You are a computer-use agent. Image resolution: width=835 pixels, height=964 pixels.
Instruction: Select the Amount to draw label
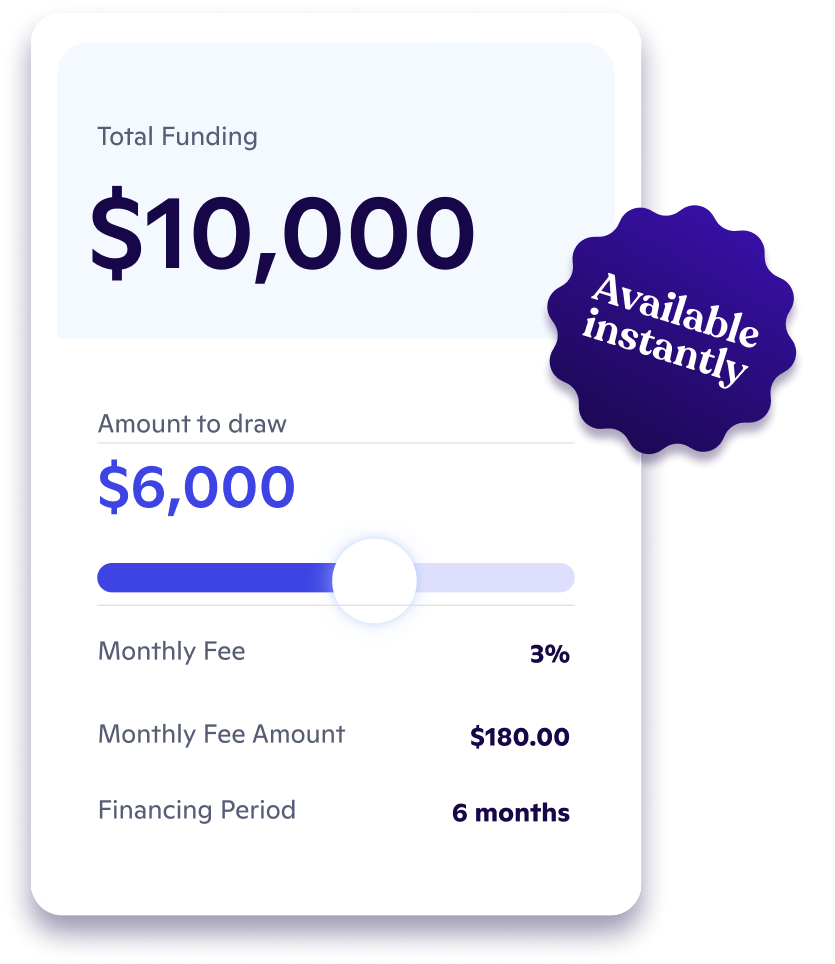[x=192, y=424]
